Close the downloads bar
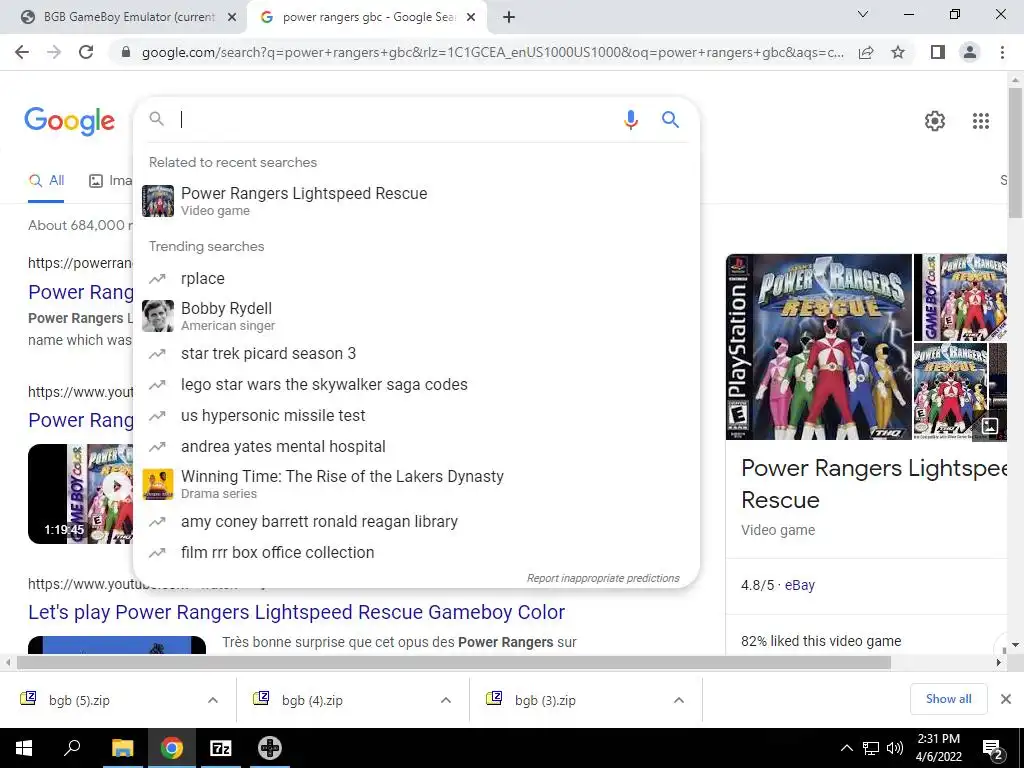Image resolution: width=1024 pixels, height=768 pixels. click(x=1006, y=699)
